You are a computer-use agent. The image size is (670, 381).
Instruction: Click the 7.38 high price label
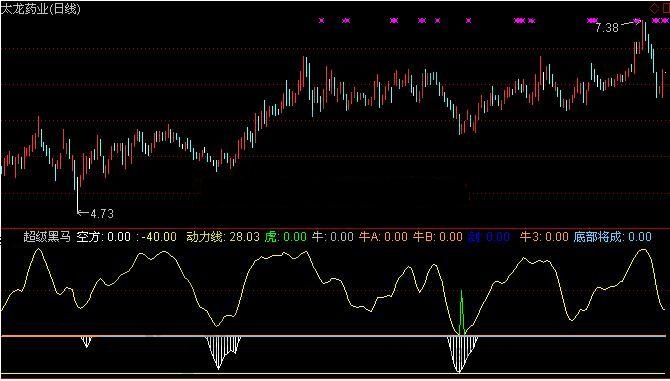pos(607,28)
